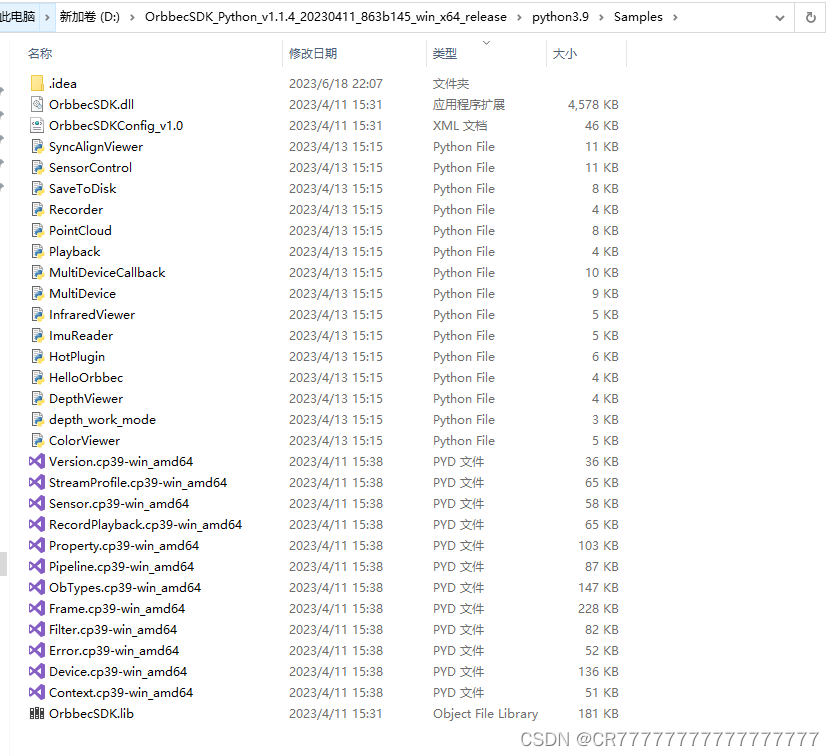Click the InfraredViewer Python file icon
This screenshot has width=834, height=756.
[37, 314]
